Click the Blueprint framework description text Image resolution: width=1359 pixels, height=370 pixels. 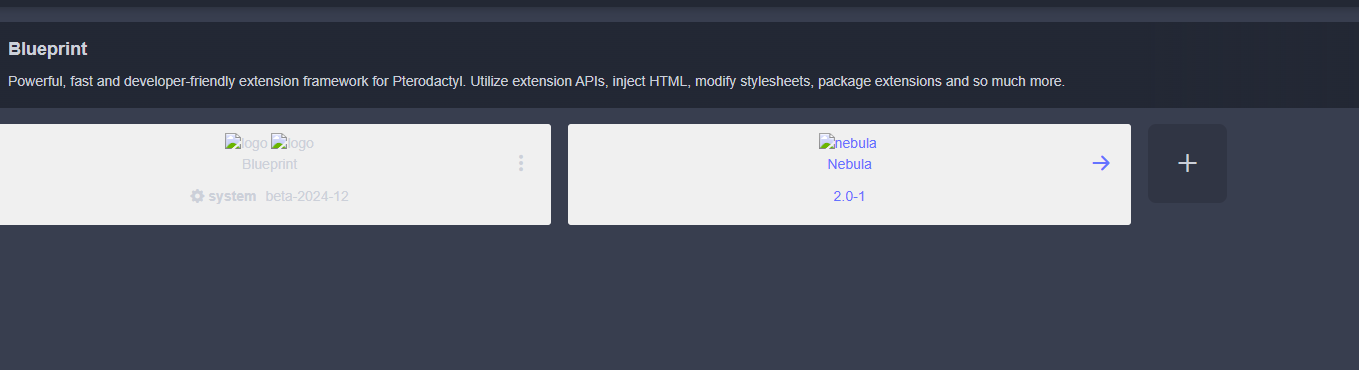536,81
